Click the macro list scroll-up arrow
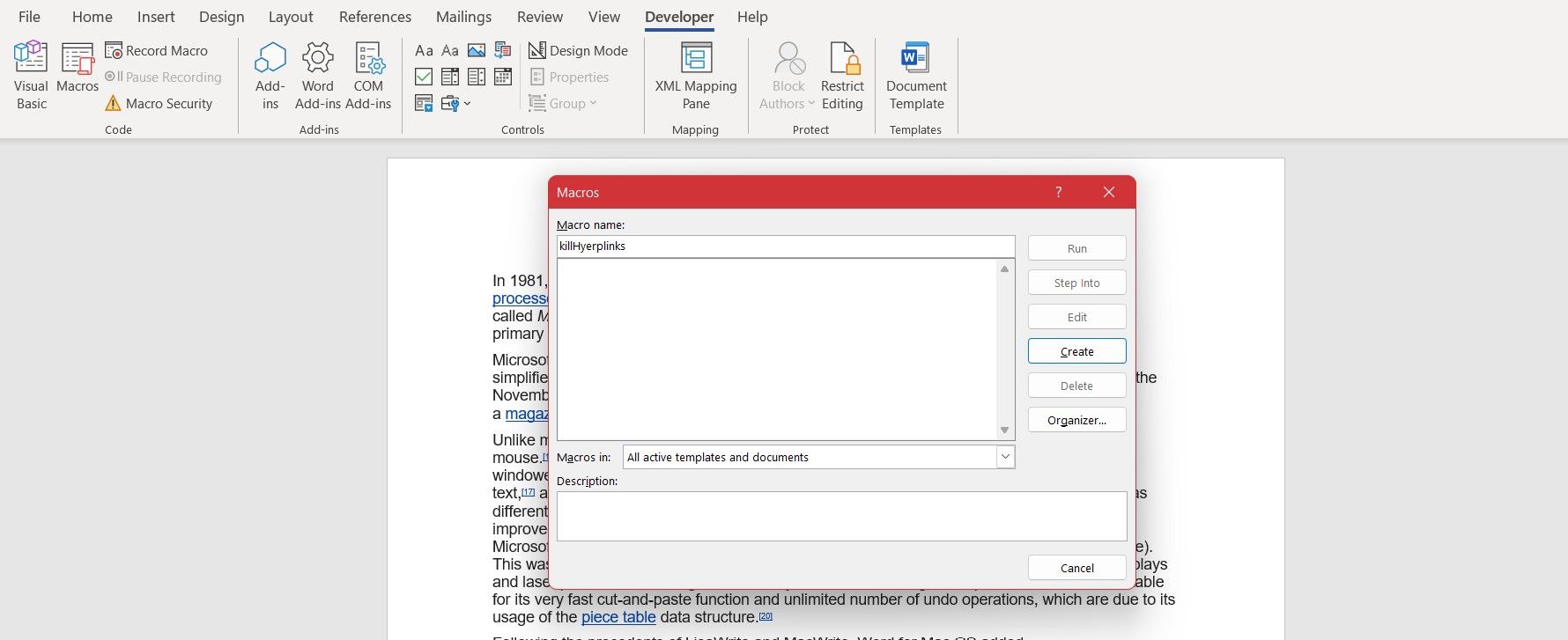The height and width of the screenshot is (640, 1568). click(1004, 269)
